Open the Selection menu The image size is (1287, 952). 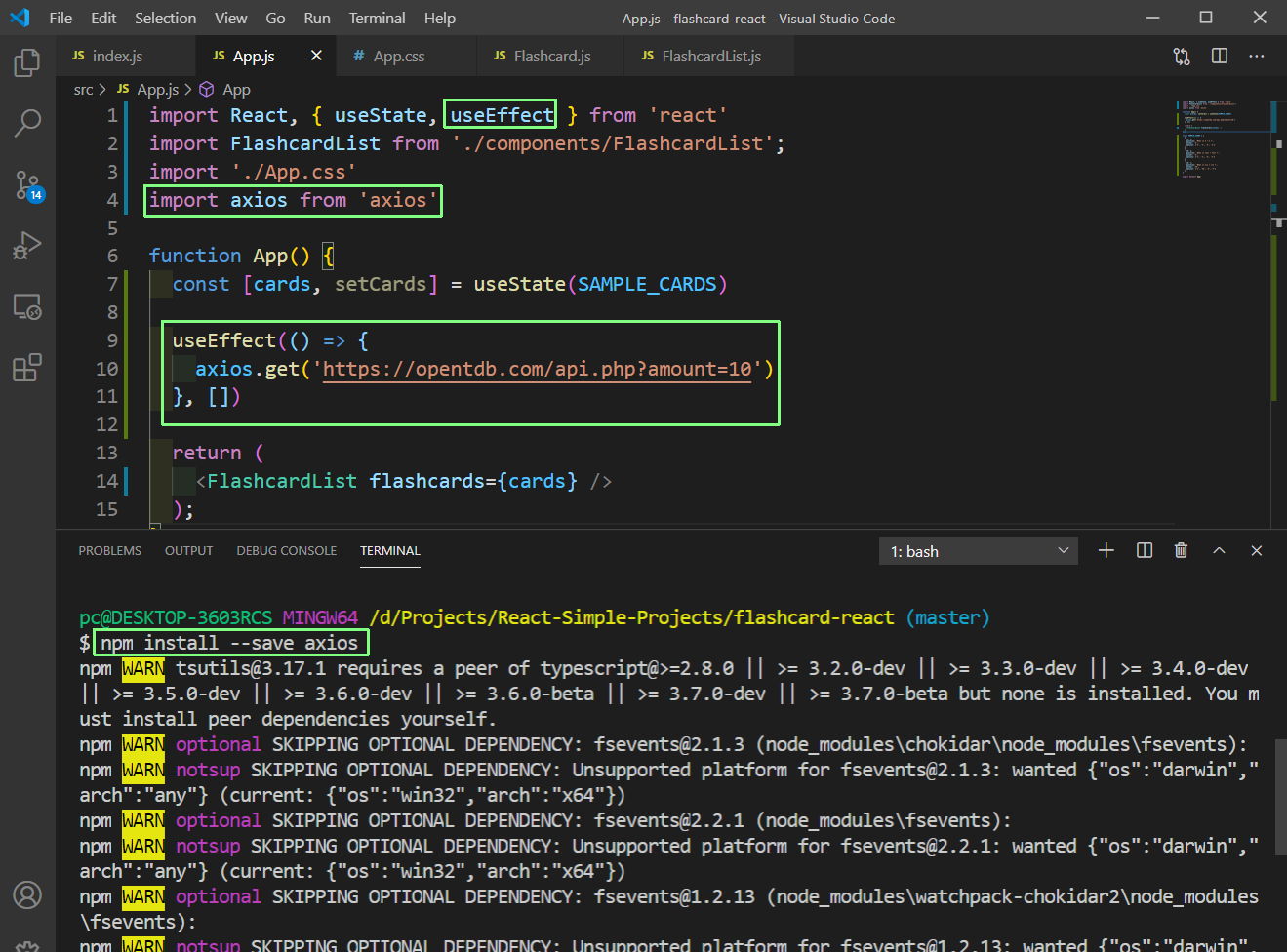165,18
